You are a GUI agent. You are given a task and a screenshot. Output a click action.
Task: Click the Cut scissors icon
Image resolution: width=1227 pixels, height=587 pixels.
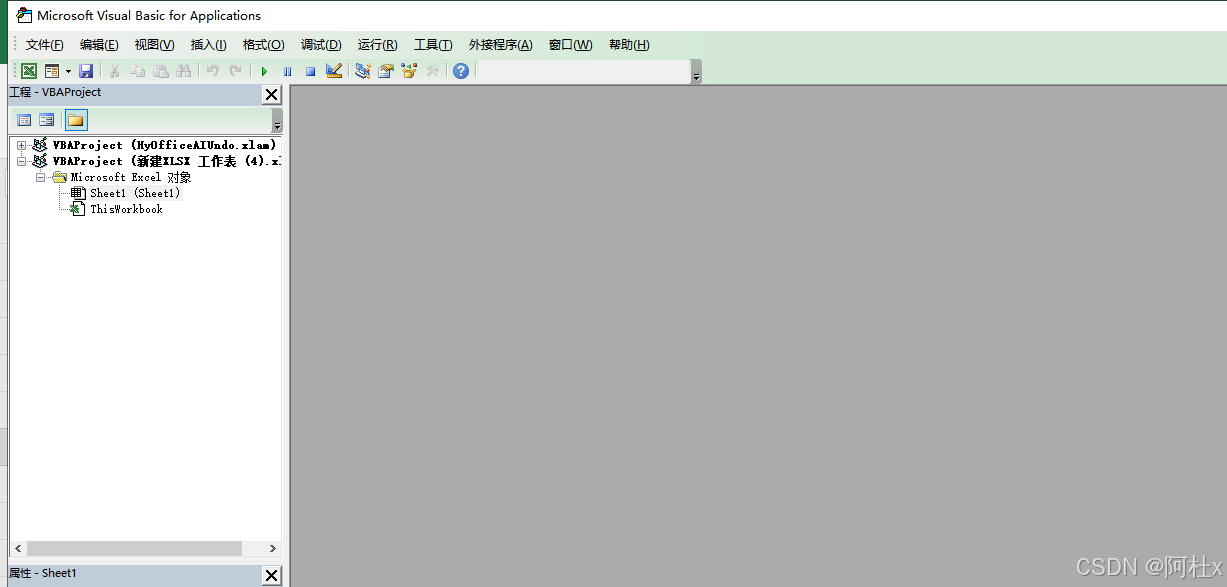tap(114, 71)
